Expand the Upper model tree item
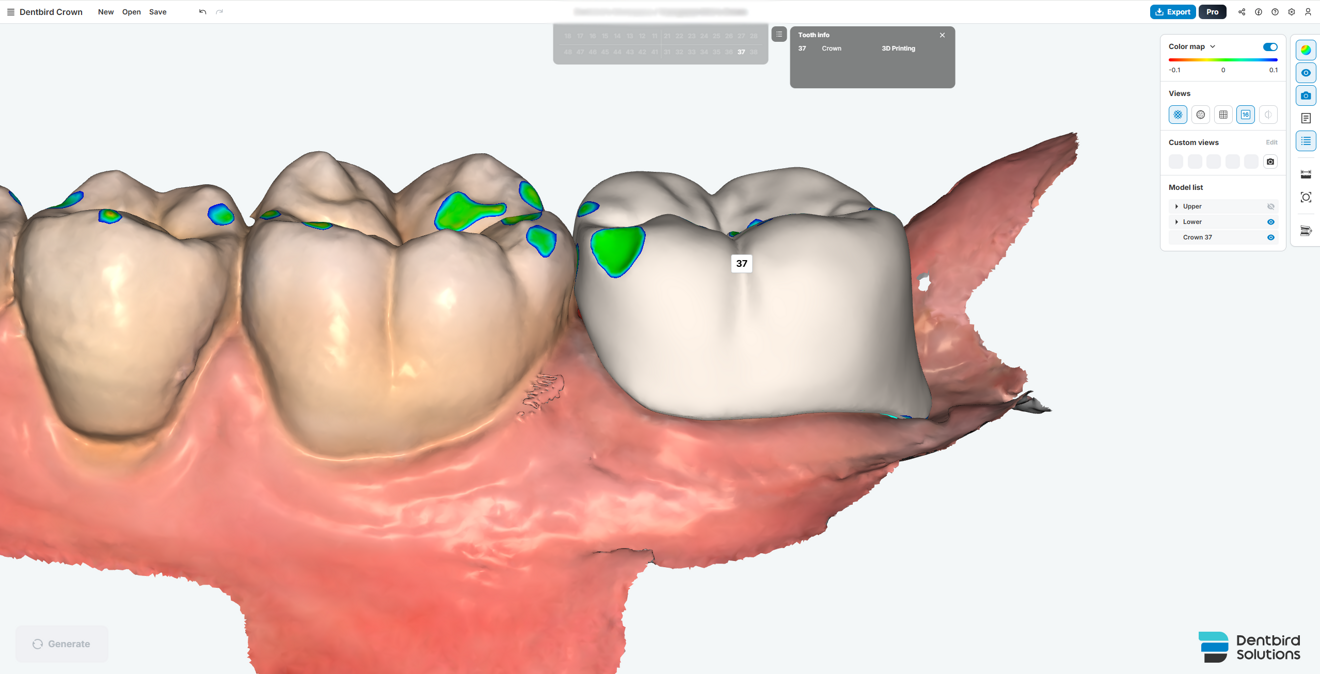This screenshot has width=1320, height=674. 1176,206
